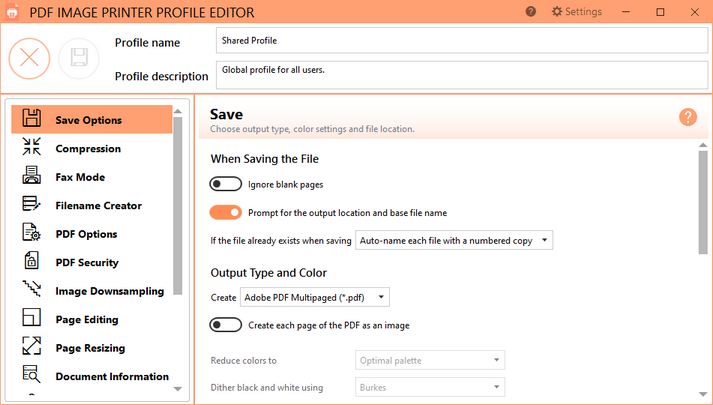Image resolution: width=713 pixels, height=405 pixels.
Task: Click the sidebar scroll down arrow
Action: pyautogui.click(x=178, y=389)
